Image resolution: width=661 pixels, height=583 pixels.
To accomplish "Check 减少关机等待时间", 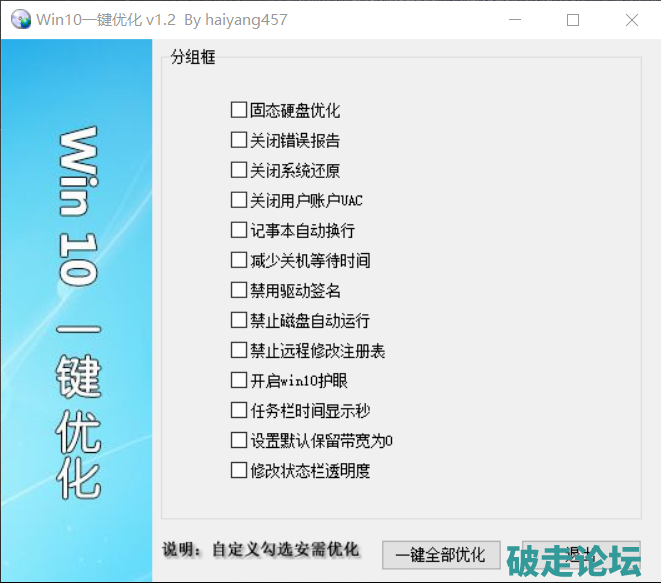I will point(239,260).
